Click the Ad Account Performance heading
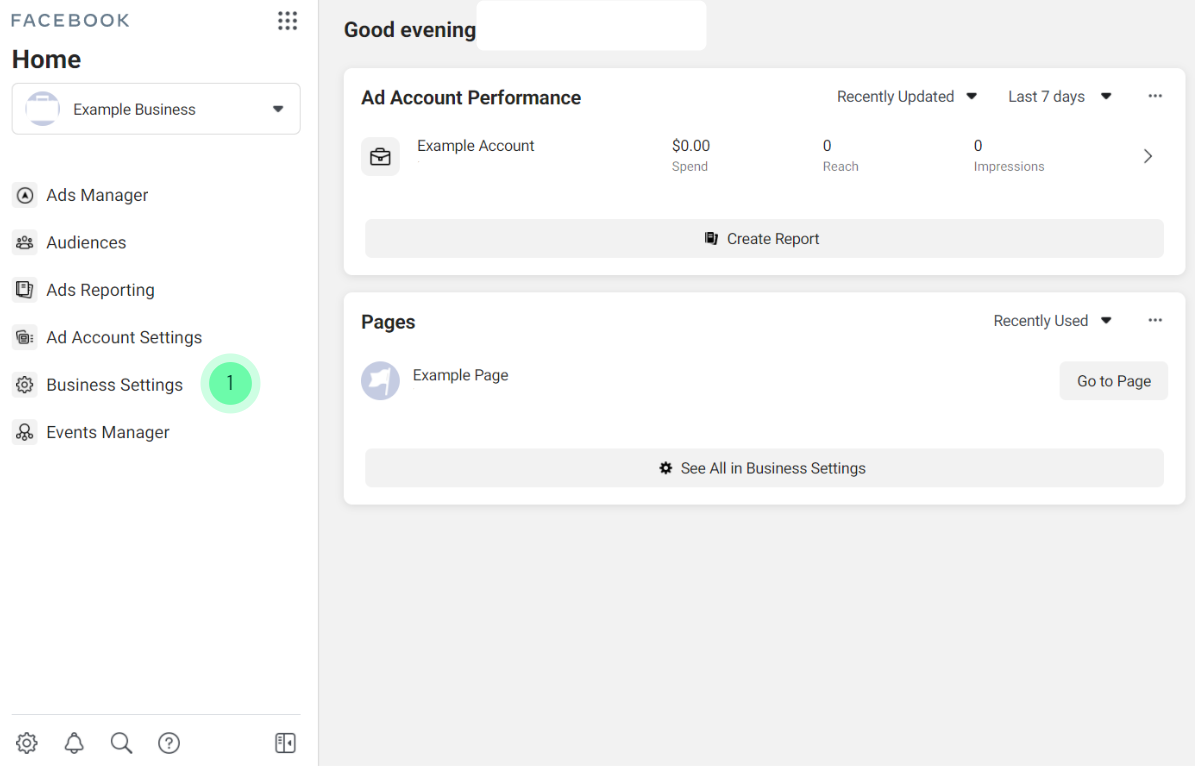This screenshot has height=767, width=1197. [x=471, y=98]
